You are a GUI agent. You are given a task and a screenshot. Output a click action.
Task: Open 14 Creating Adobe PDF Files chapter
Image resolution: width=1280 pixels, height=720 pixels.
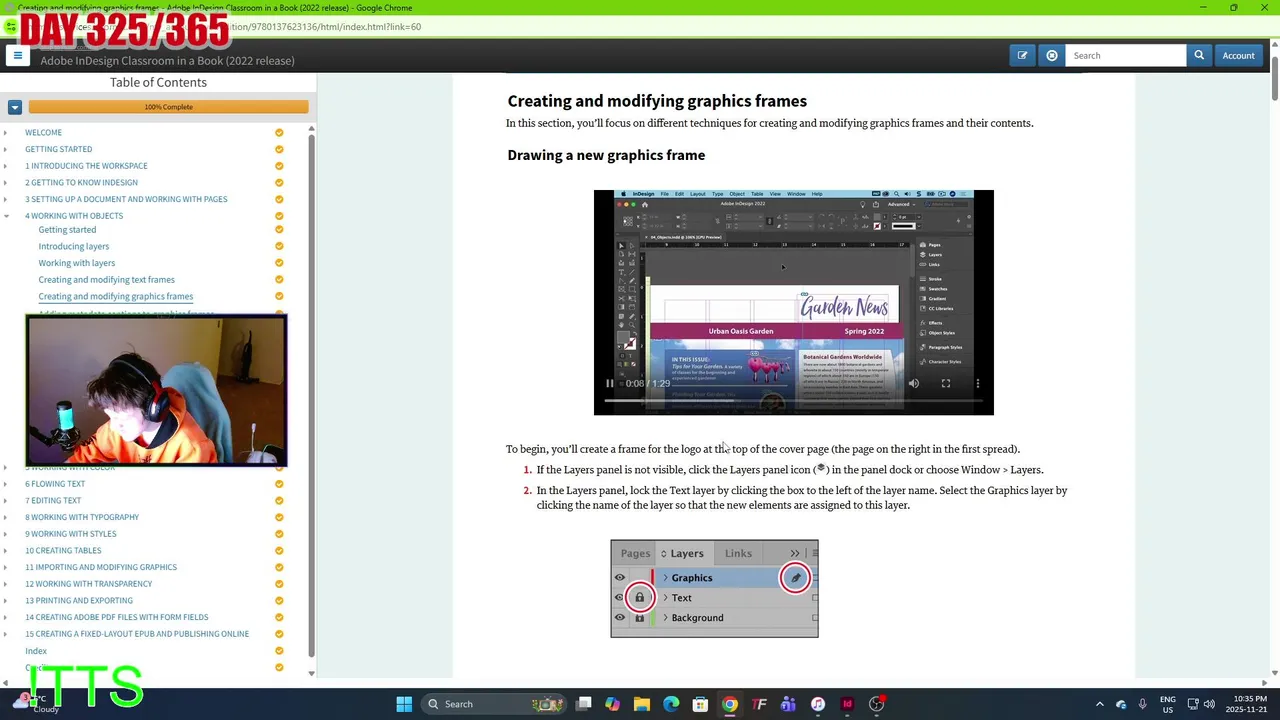117,617
